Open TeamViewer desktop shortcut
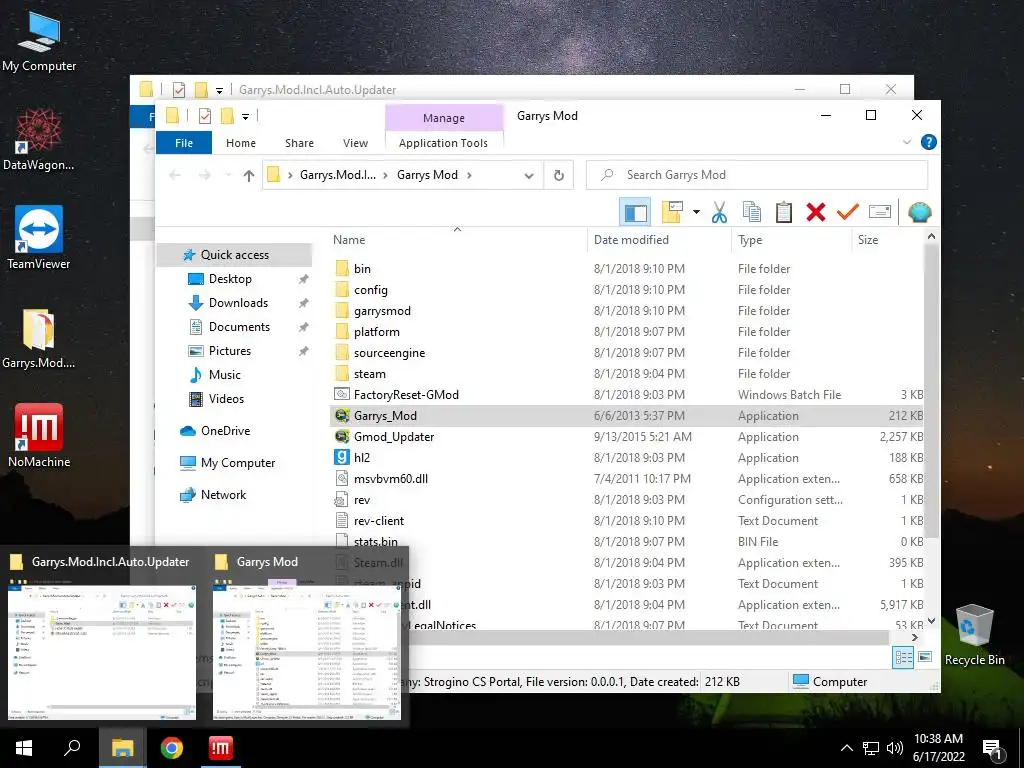Screen dimensions: 1024x768 click(x=38, y=238)
